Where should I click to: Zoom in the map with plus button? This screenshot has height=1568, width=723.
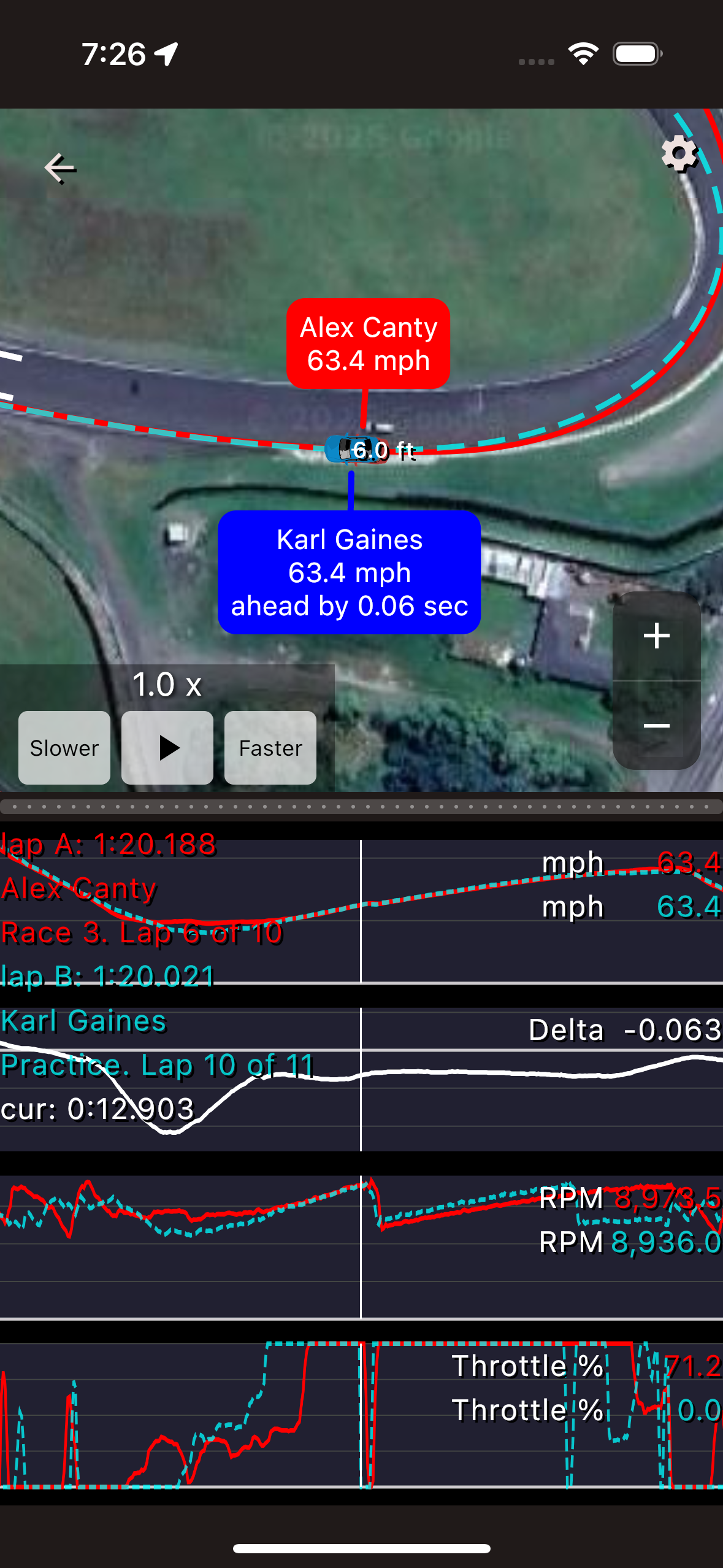[657, 636]
